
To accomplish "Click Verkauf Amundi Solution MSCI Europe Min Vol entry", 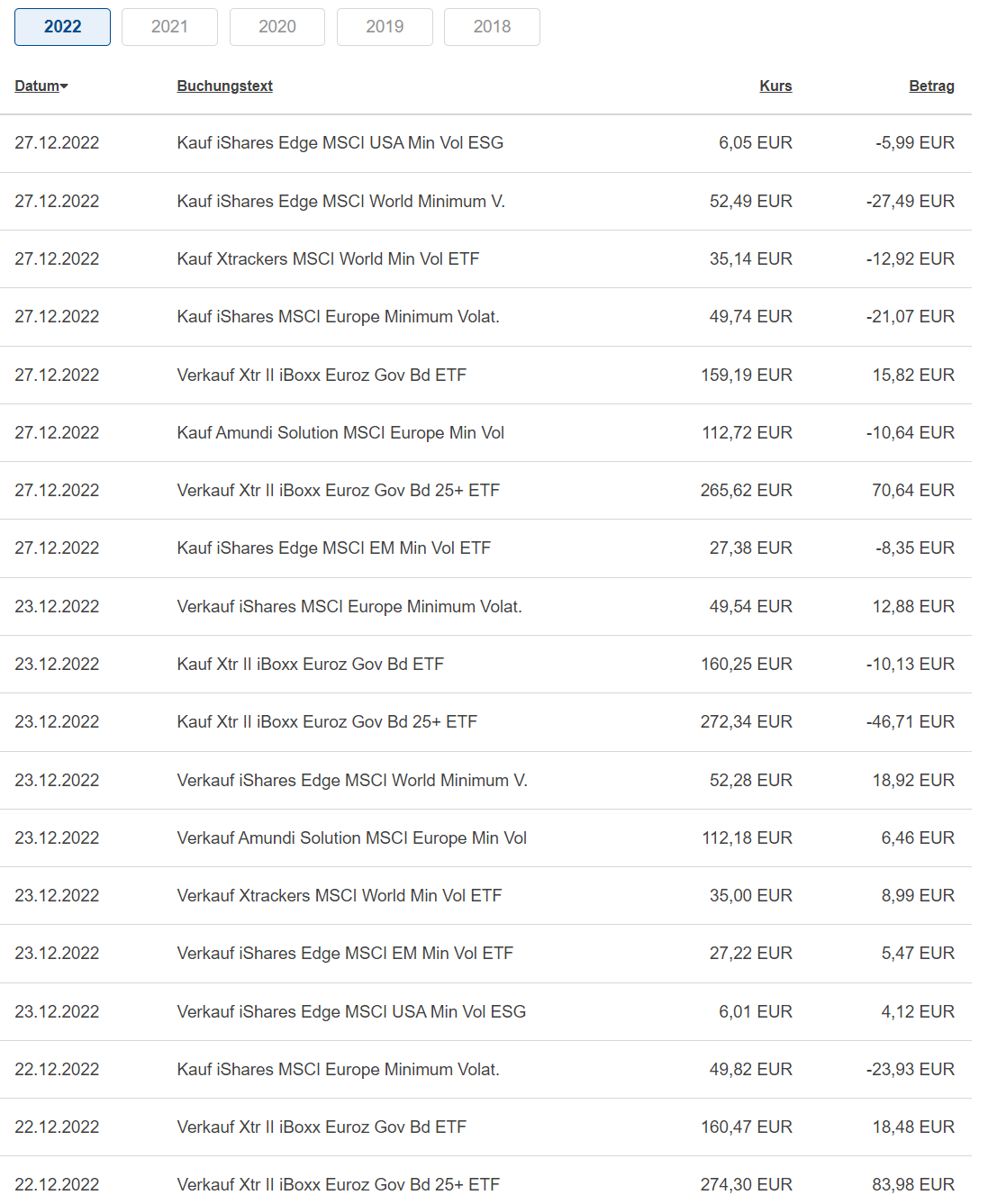I will click(x=351, y=838).
